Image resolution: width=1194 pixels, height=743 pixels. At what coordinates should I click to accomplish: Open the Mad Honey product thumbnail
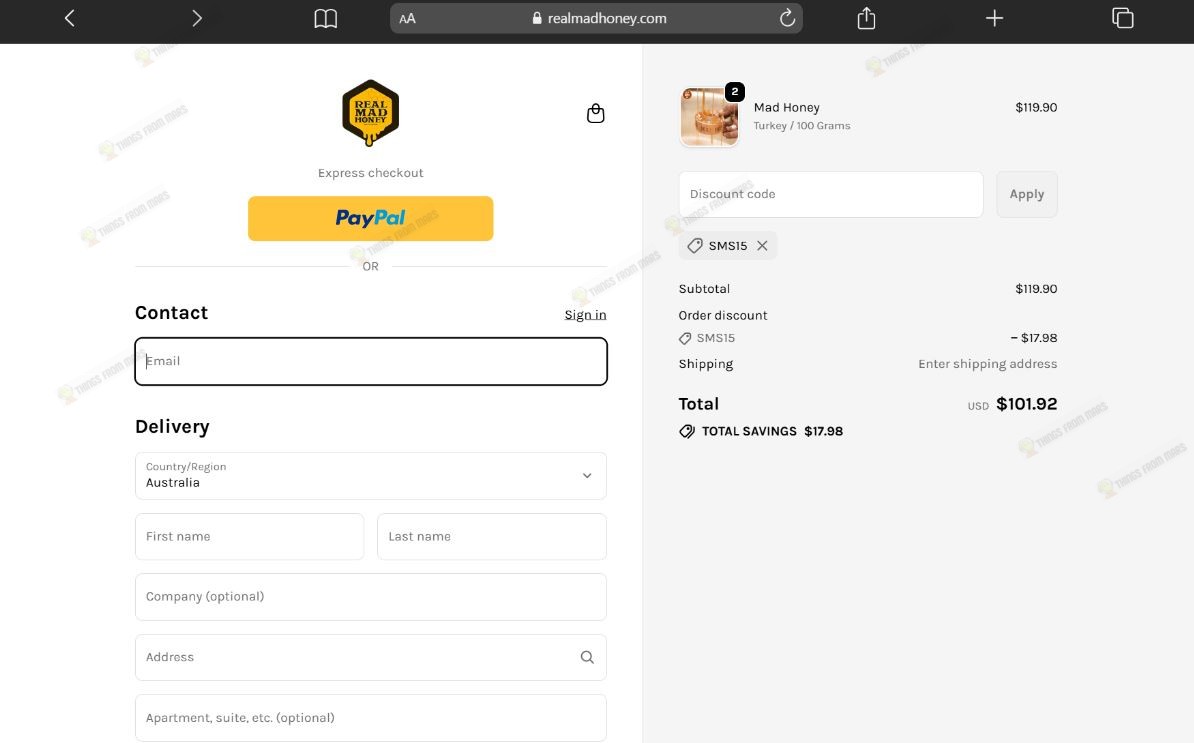tap(709, 116)
